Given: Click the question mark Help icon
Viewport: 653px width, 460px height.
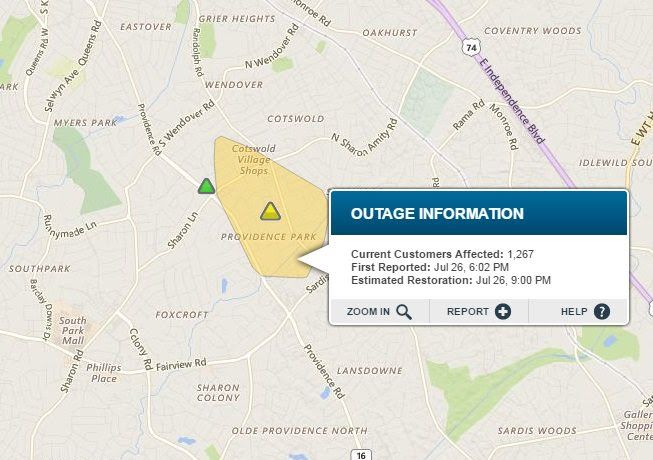Looking at the screenshot, I should (602, 312).
